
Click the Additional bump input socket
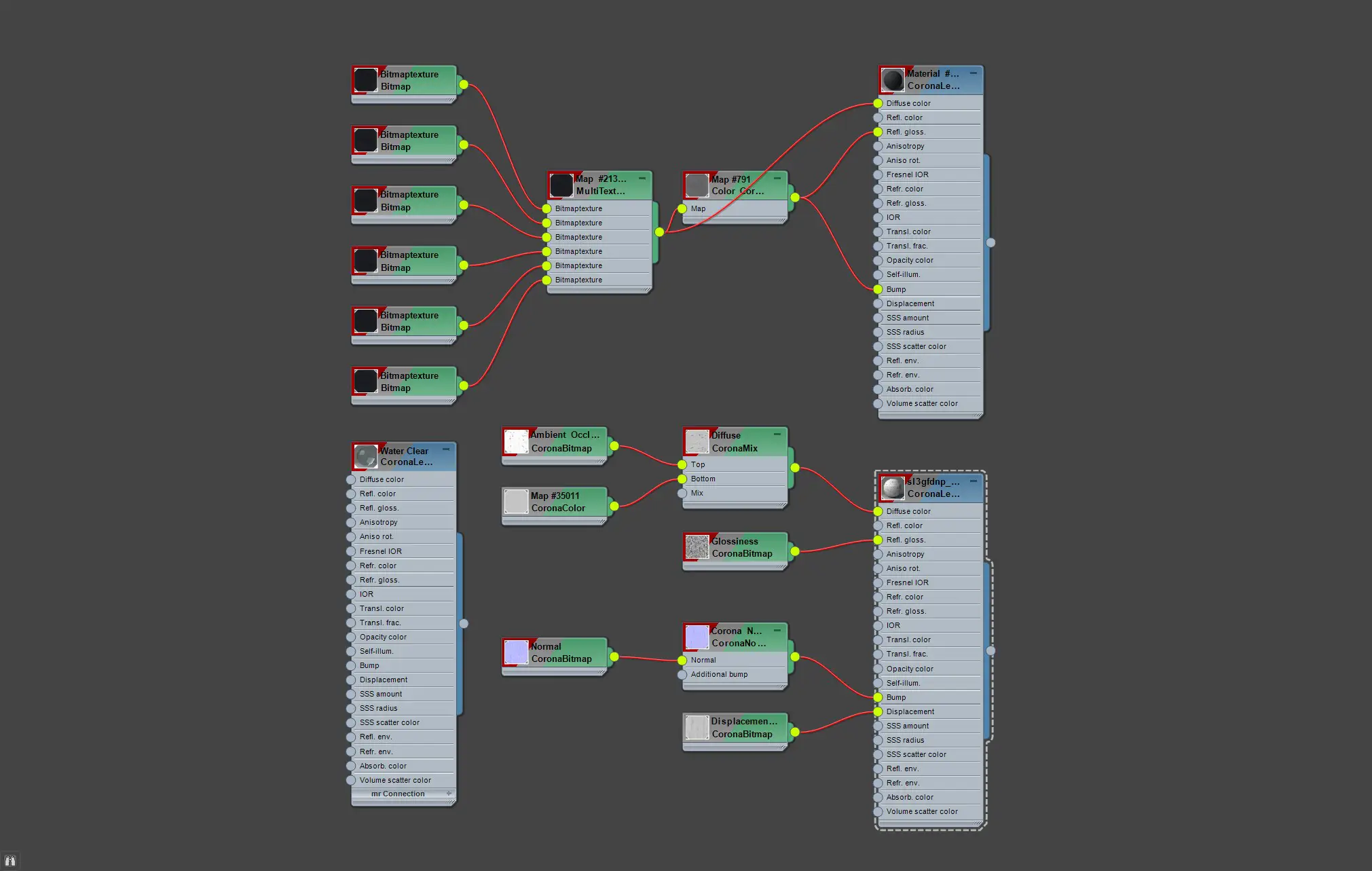click(x=682, y=674)
